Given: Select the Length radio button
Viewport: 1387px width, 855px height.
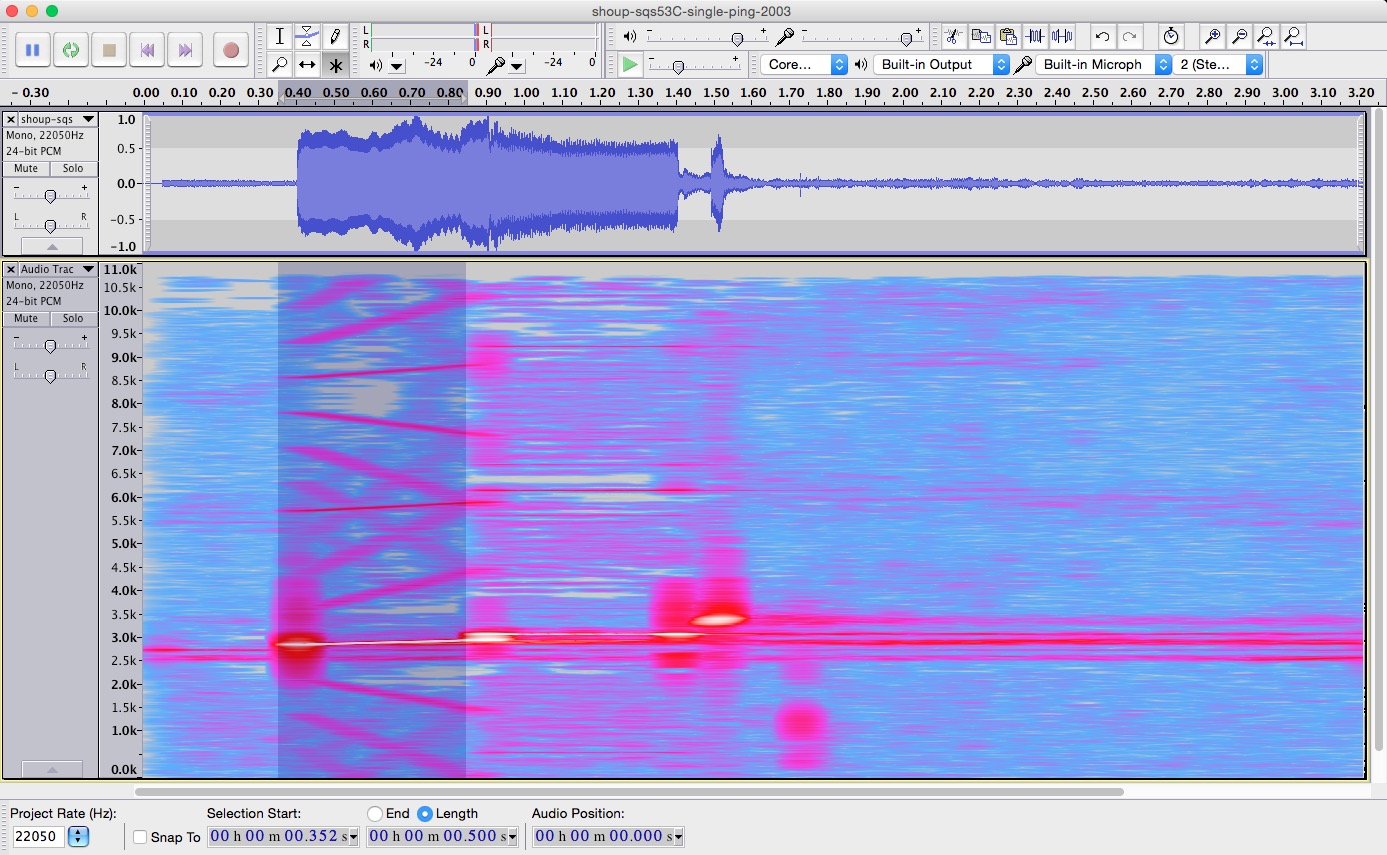Looking at the screenshot, I should [x=425, y=814].
